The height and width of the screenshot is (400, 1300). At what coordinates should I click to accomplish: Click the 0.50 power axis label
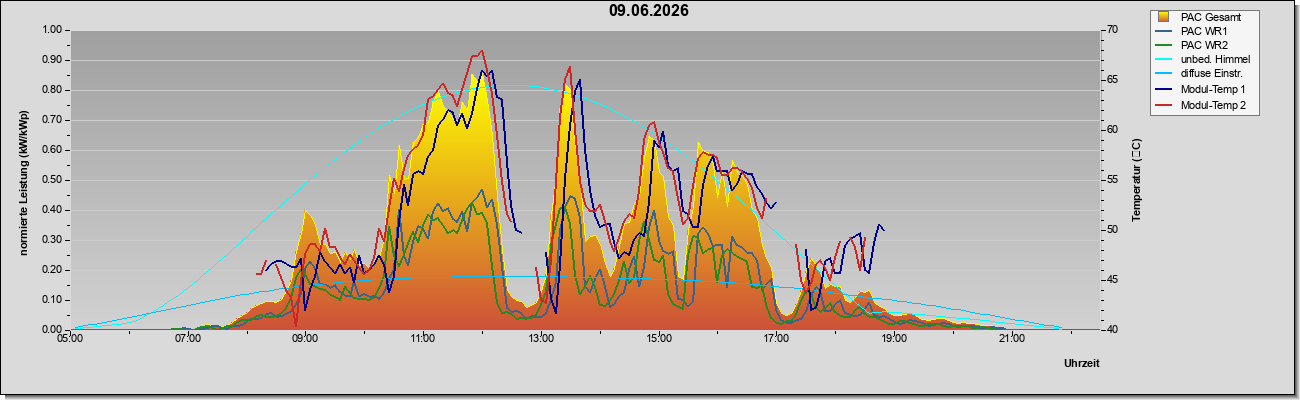tap(52, 180)
